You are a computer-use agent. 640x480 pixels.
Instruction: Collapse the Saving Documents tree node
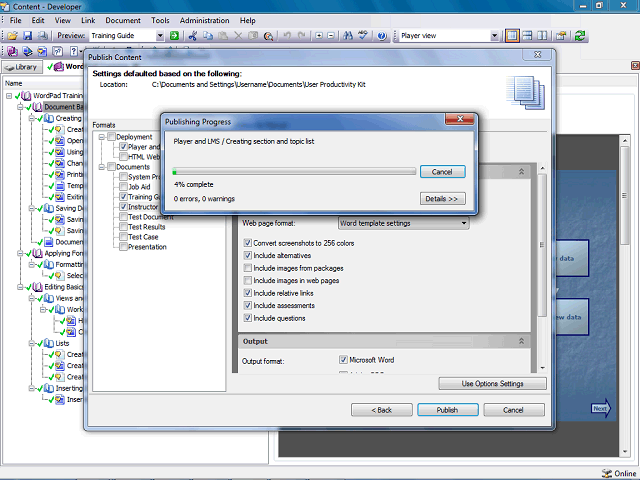[31, 208]
